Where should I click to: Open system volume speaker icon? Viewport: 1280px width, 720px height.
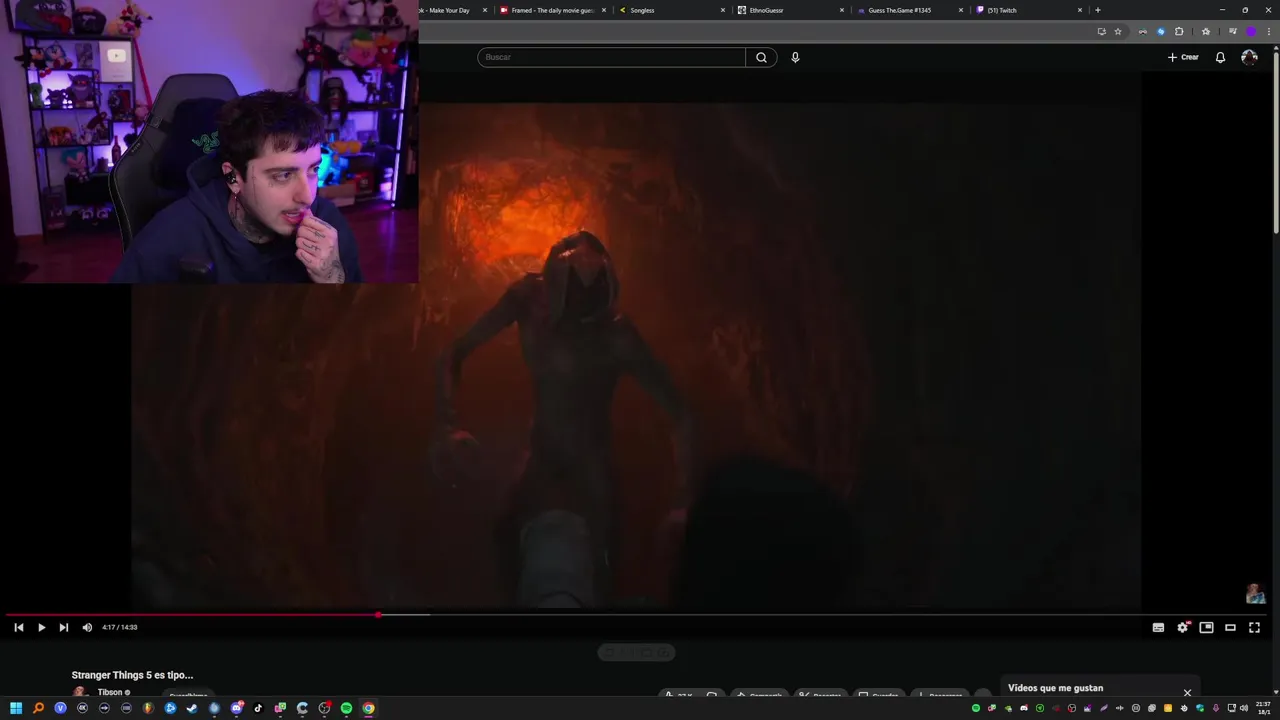pos(1244,708)
